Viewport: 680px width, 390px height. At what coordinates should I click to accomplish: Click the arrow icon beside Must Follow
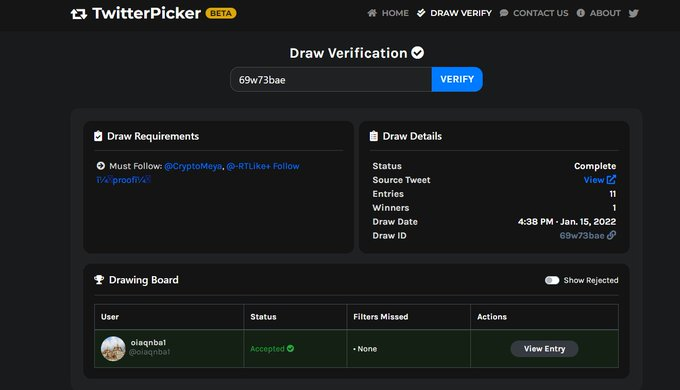101,166
